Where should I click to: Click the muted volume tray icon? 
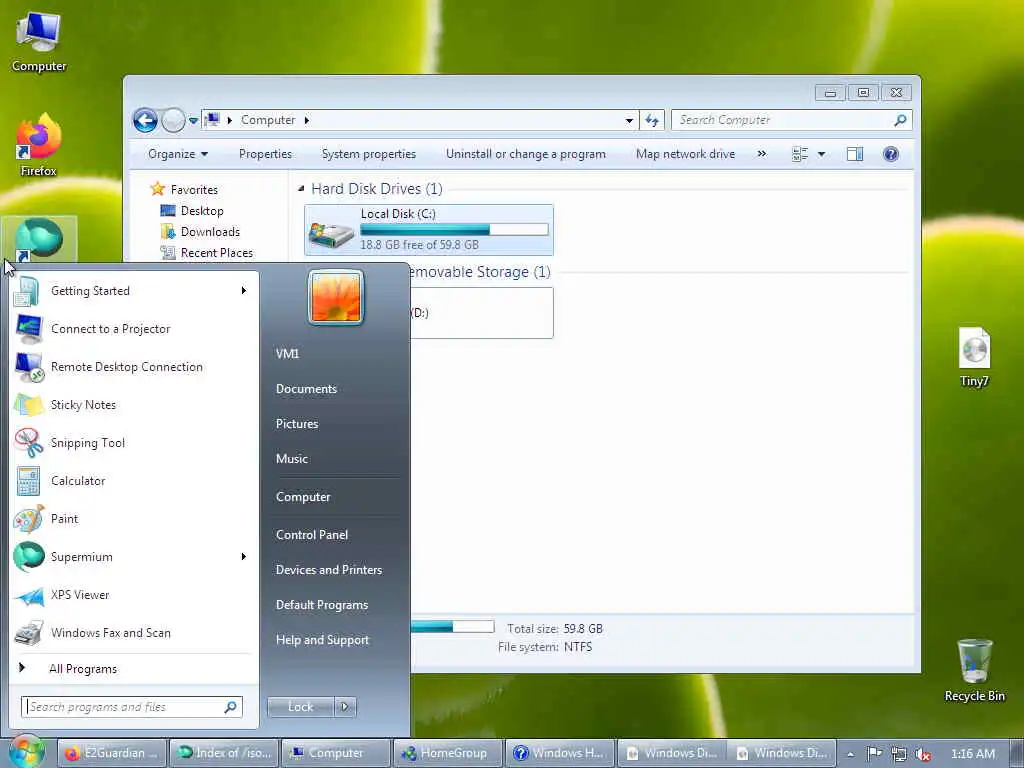tap(923, 754)
